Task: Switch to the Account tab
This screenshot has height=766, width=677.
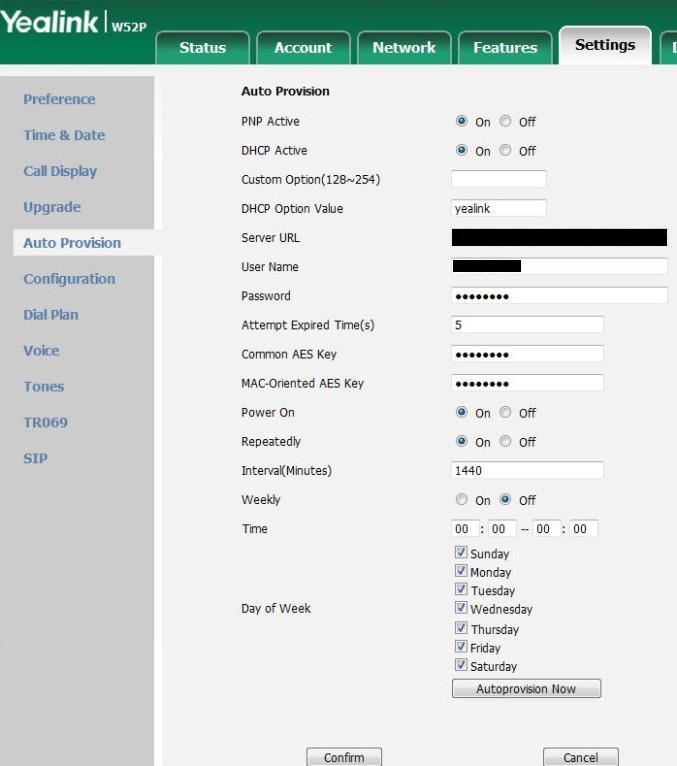Action: [302, 47]
